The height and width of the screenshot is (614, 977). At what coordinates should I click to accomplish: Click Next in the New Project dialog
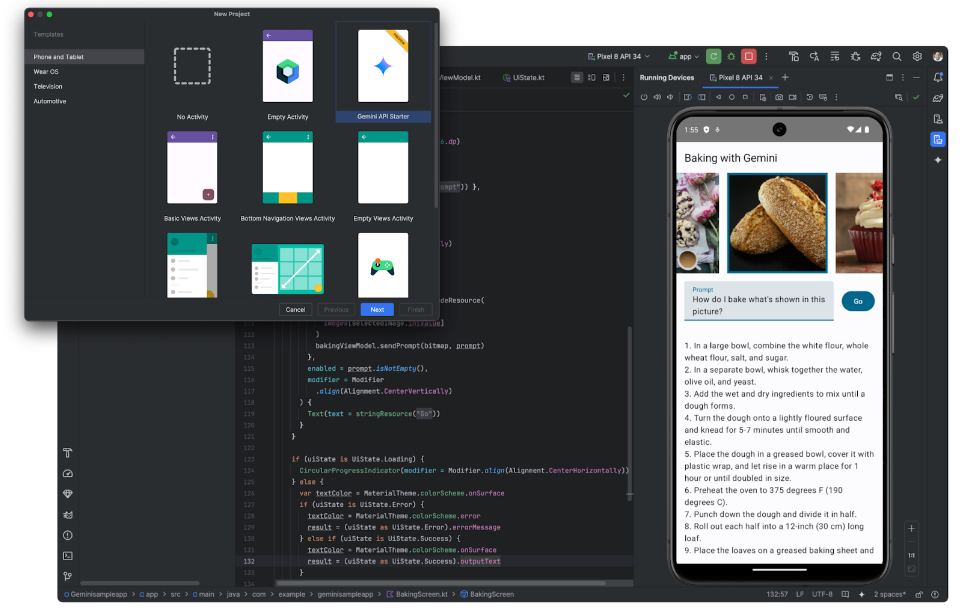[x=377, y=310]
